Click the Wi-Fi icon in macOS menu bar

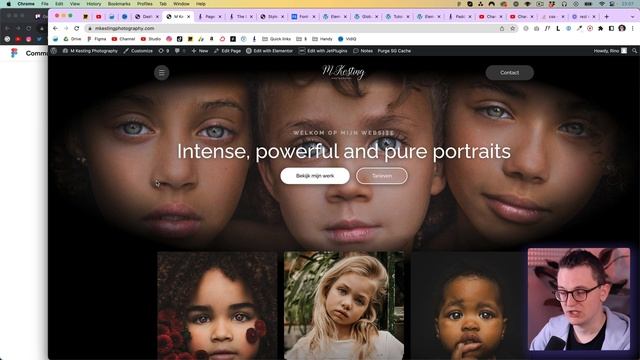tap(602, 4)
